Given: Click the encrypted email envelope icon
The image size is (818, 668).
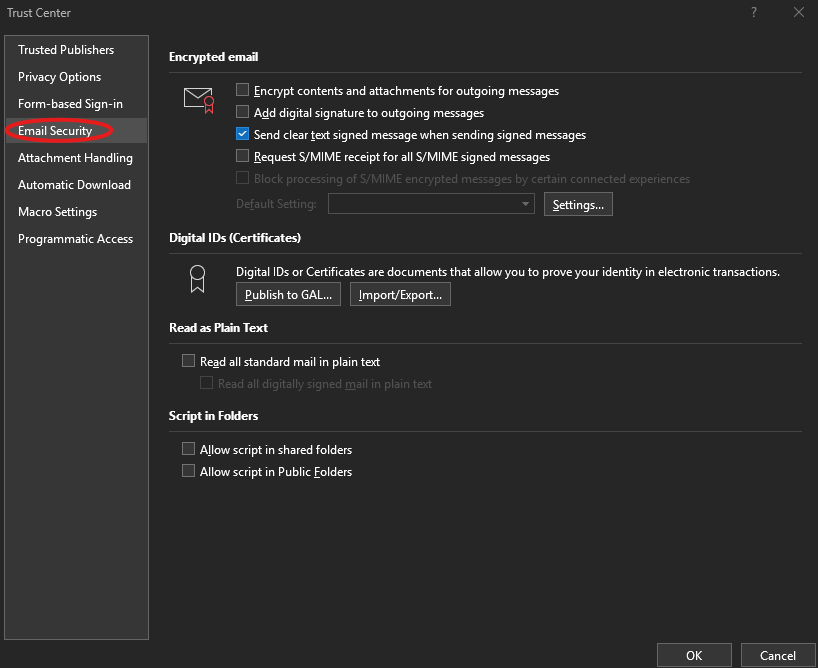Looking at the screenshot, I should click(x=199, y=99).
